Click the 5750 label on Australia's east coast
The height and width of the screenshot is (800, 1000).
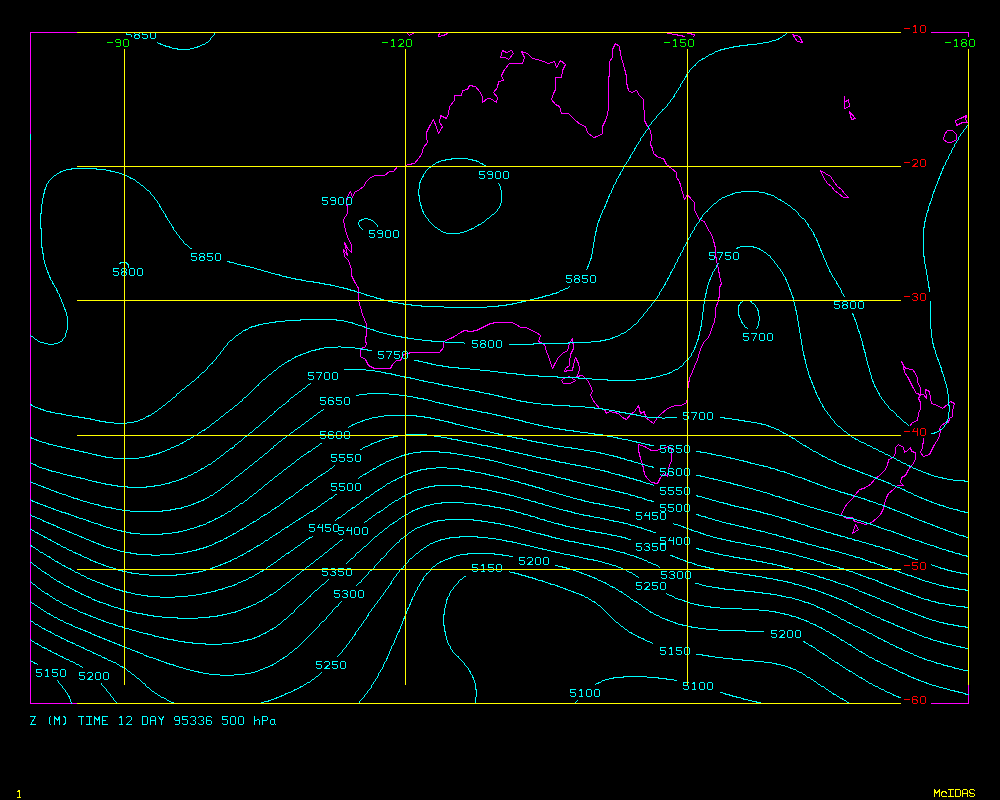(724, 256)
